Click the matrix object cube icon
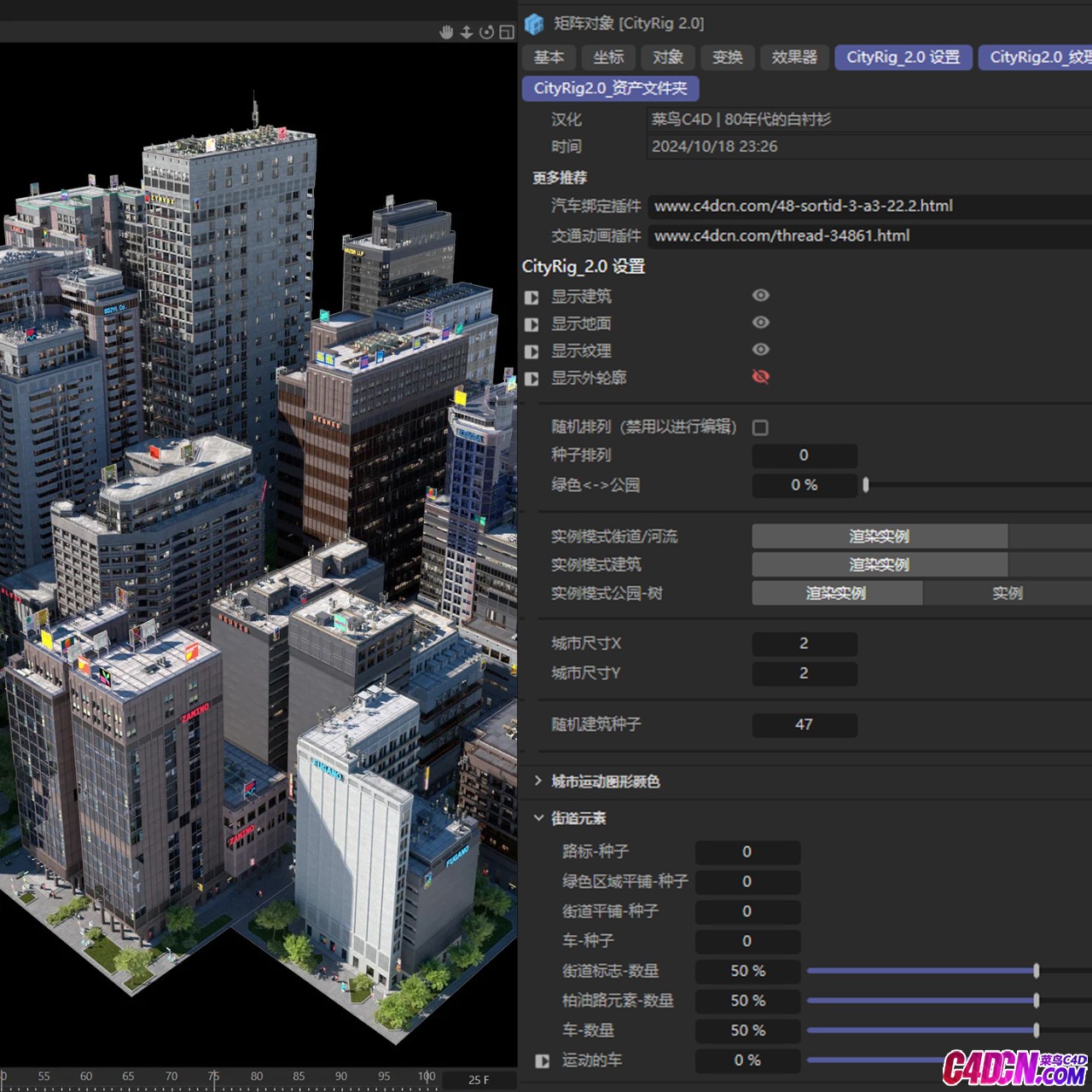 pyautogui.click(x=534, y=23)
